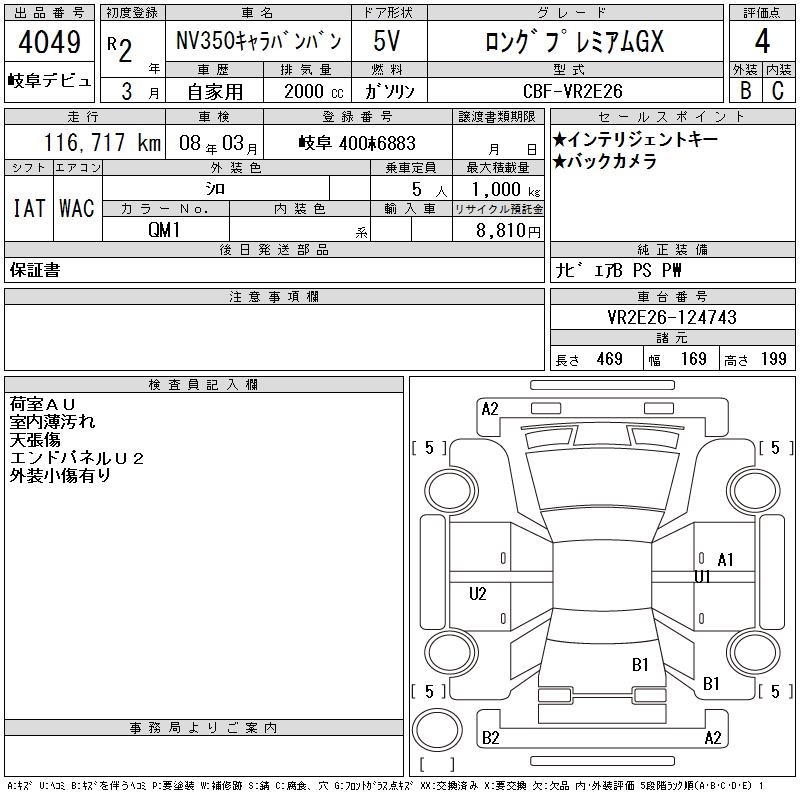The height and width of the screenshot is (800, 800).
Task: Select auction venue 岐阜デビュー
Action: coord(49,81)
